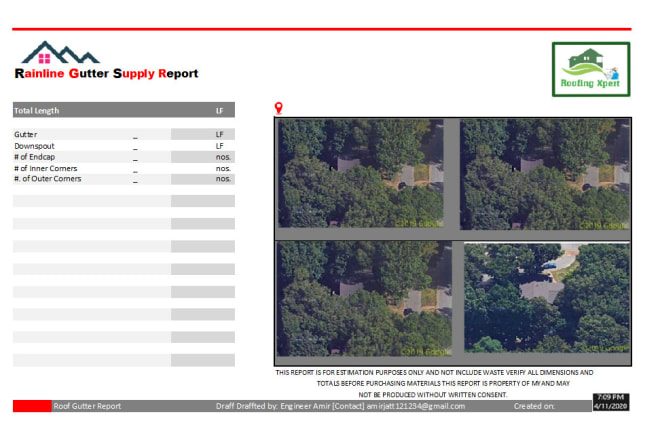Click the '# of Inner Corners' row label
The image size is (660, 440).
tap(45, 168)
